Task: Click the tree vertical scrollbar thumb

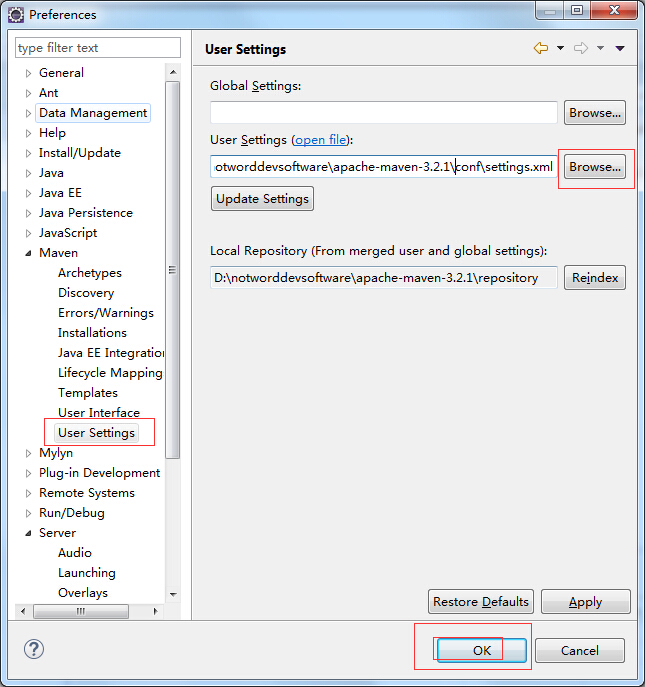Action: tap(173, 269)
